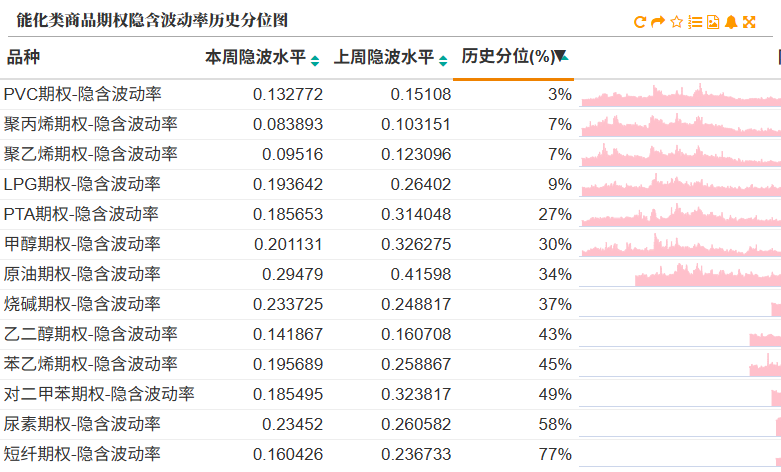Click the 43% percentile cell
781x472 pixels.
tap(555, 334)
